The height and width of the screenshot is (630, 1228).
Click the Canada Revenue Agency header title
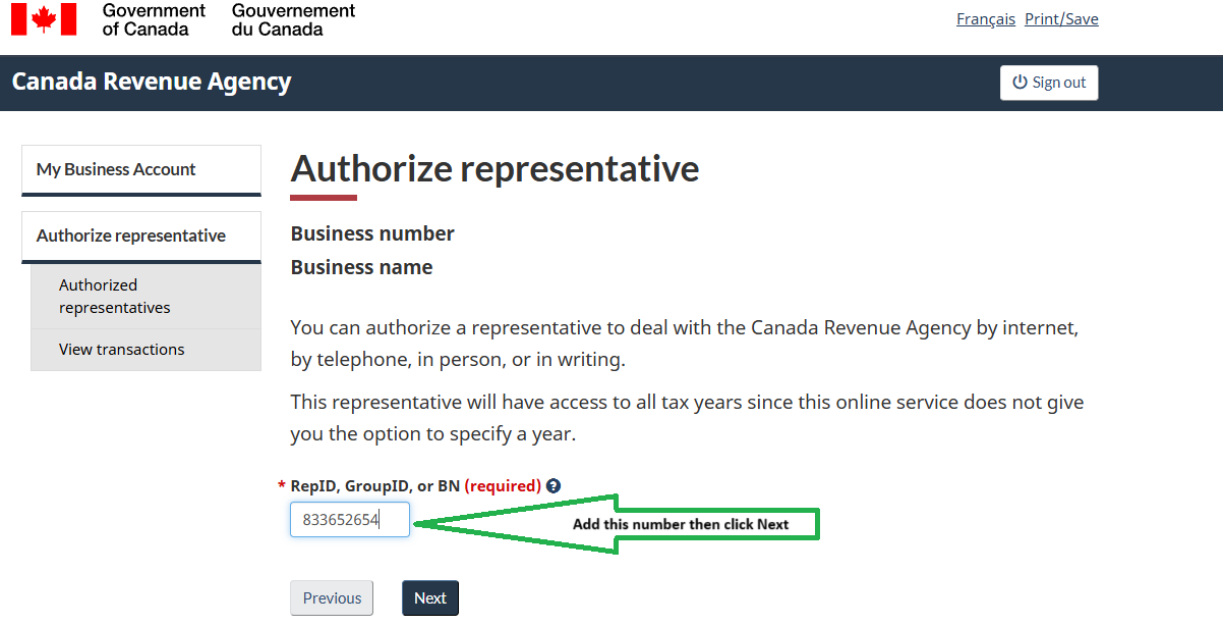tap(151, 82)
